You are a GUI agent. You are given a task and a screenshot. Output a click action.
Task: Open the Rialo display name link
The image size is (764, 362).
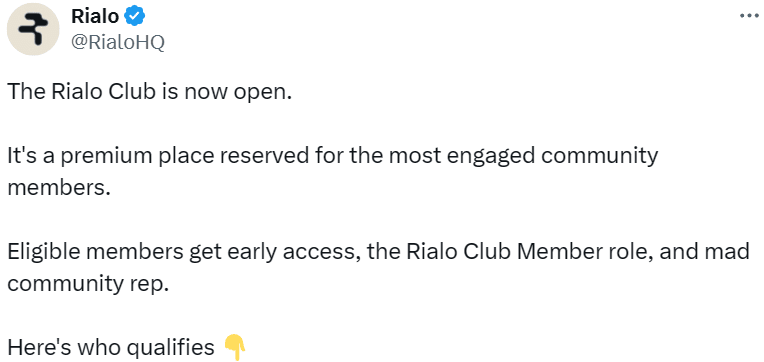click(95, 17)
